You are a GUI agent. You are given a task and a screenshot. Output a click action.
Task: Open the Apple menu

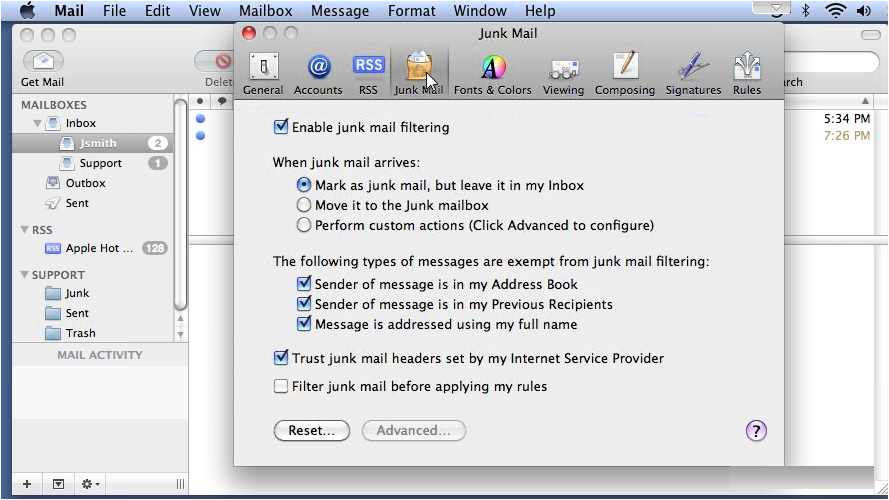coord(28,11)
